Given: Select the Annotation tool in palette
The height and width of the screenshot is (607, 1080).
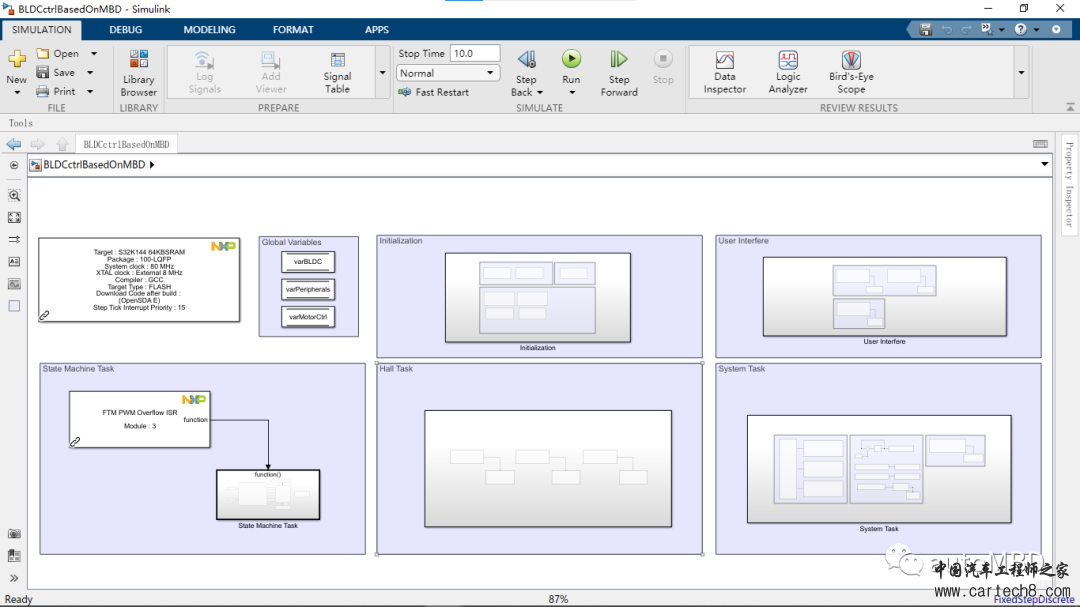Looking at the screenshot, I should [14, 262].
